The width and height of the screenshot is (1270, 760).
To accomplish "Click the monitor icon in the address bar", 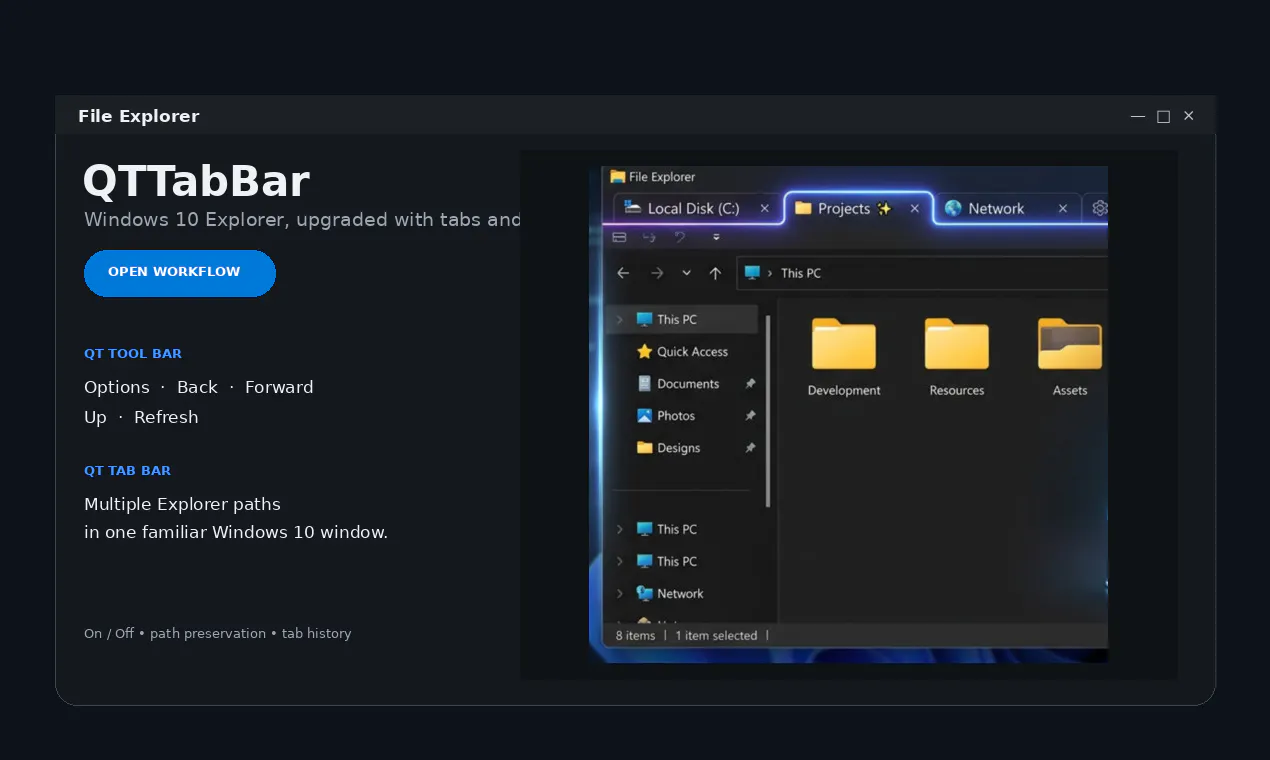I will point(753,272).
